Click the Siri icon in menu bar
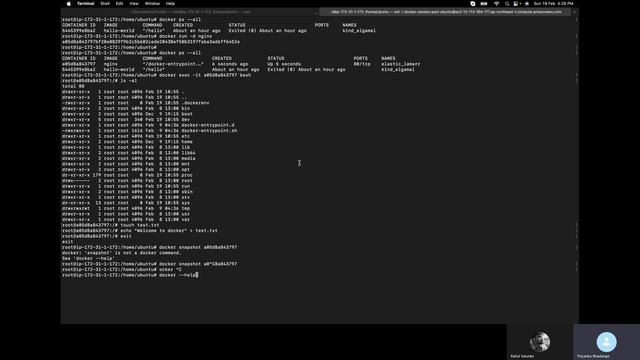 click(x=527, y=4)
